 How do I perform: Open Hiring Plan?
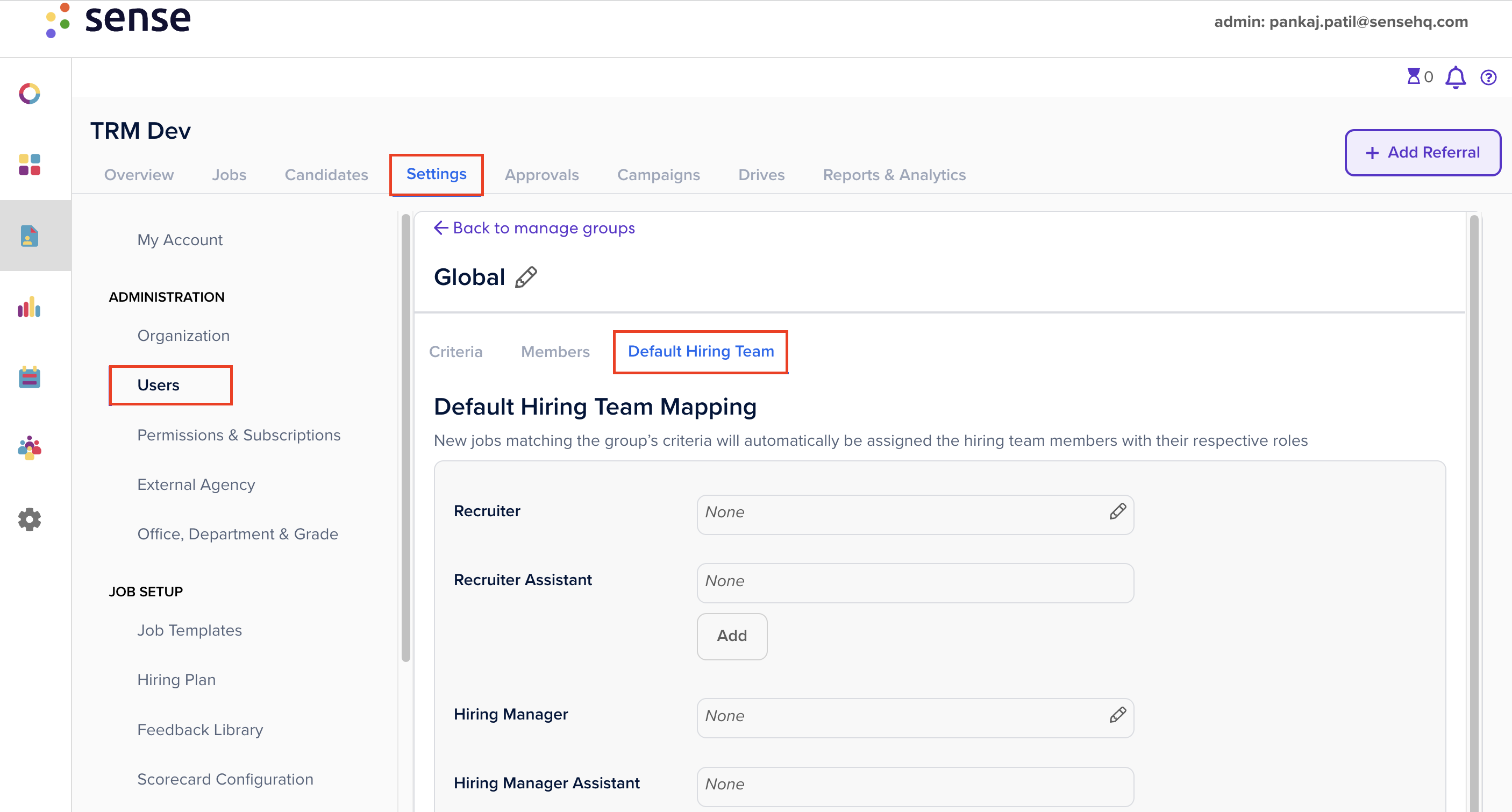[x=176, y=679]
